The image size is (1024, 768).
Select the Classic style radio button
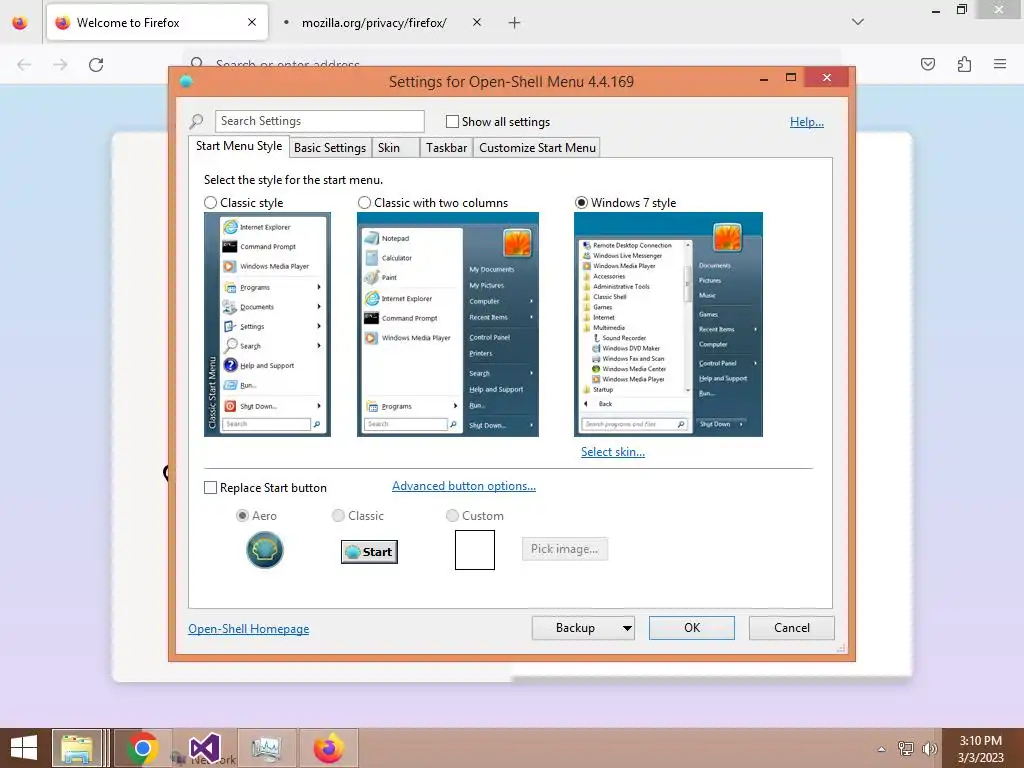[x=210, y=202]
